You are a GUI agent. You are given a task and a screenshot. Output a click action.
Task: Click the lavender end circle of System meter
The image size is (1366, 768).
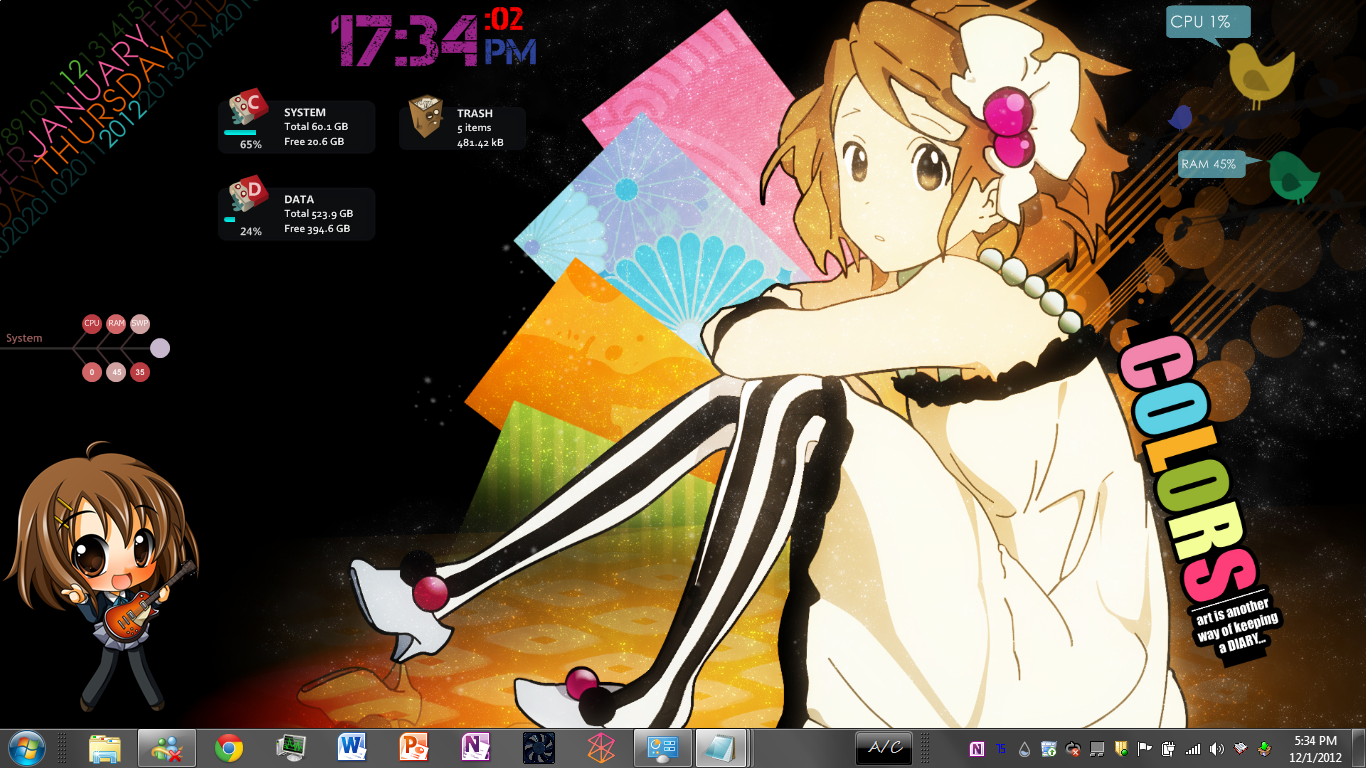[160, 348]
